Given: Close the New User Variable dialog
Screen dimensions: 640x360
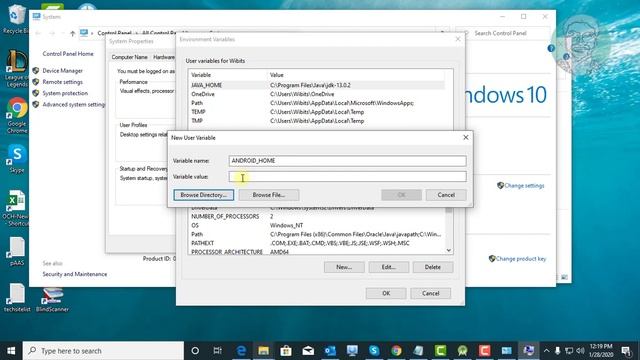Looking at the screenshot, I should (466, 138).
